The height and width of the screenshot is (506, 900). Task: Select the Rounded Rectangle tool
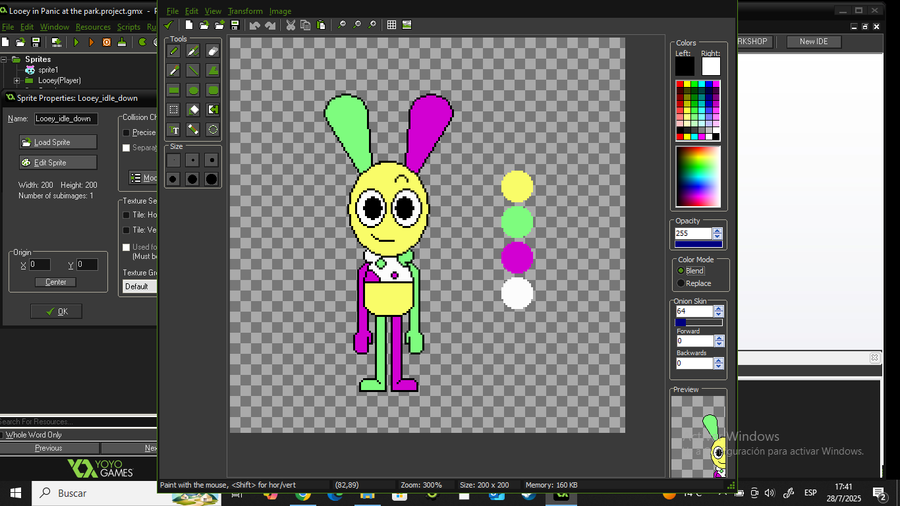[212, 90]
